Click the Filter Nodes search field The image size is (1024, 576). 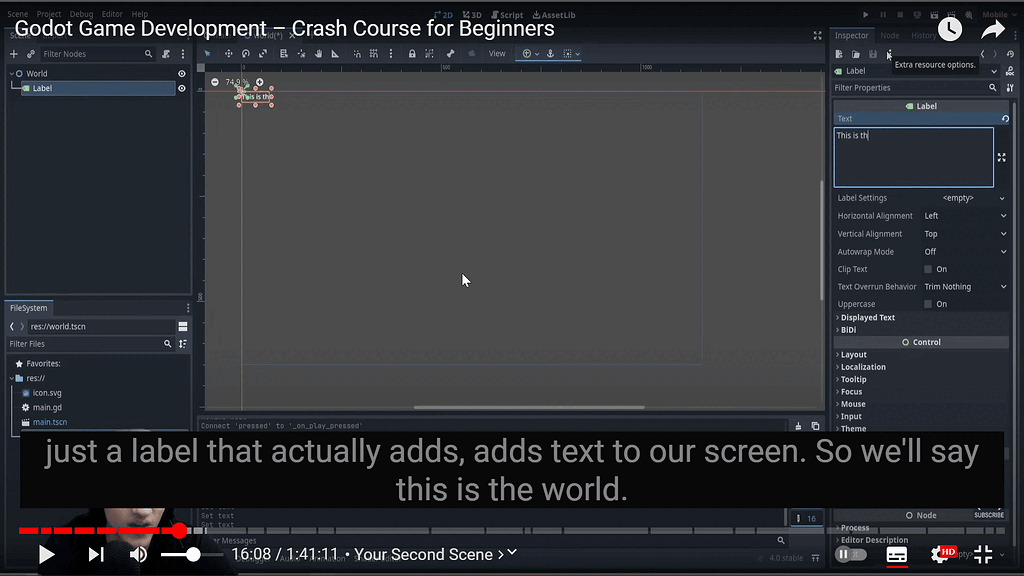(x=97, y=54)
